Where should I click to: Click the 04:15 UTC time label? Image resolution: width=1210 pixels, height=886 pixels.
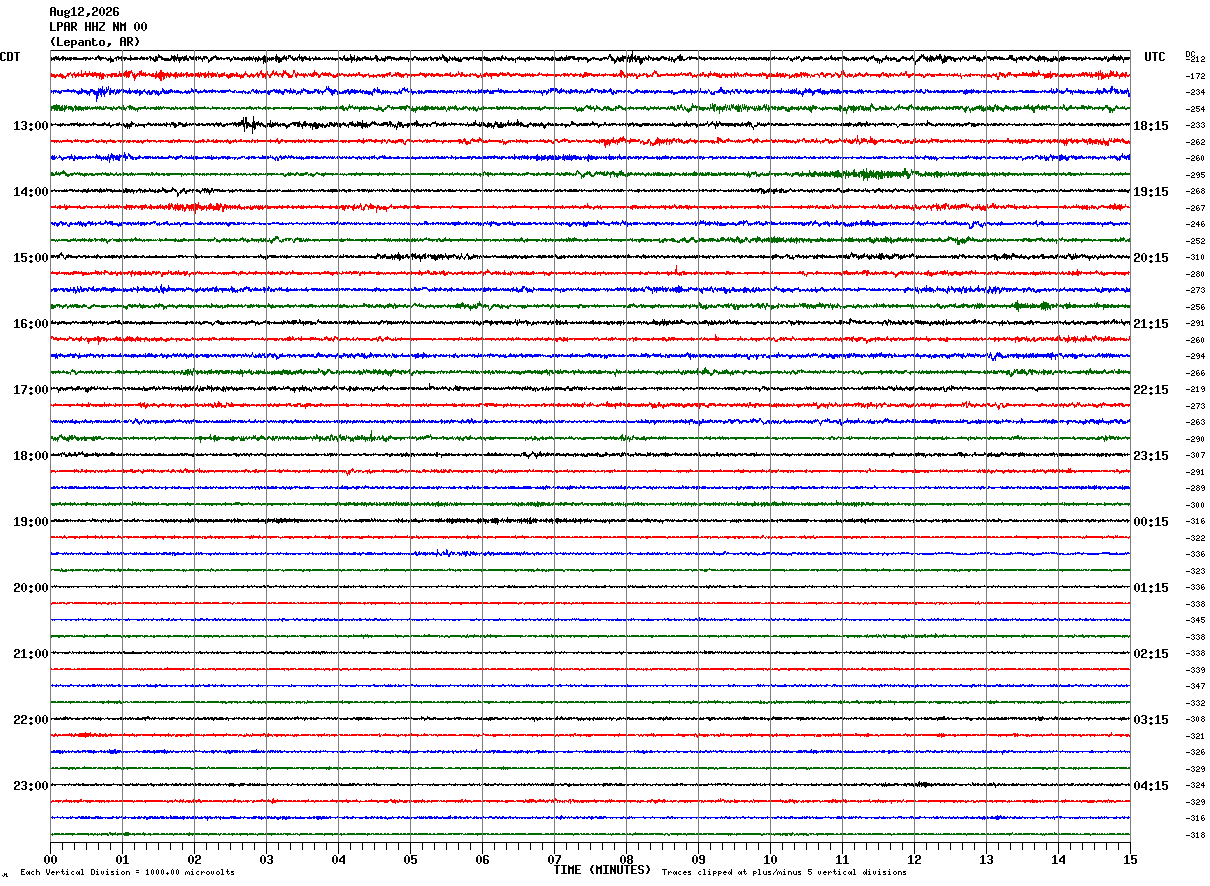[x=1150, y=785]
